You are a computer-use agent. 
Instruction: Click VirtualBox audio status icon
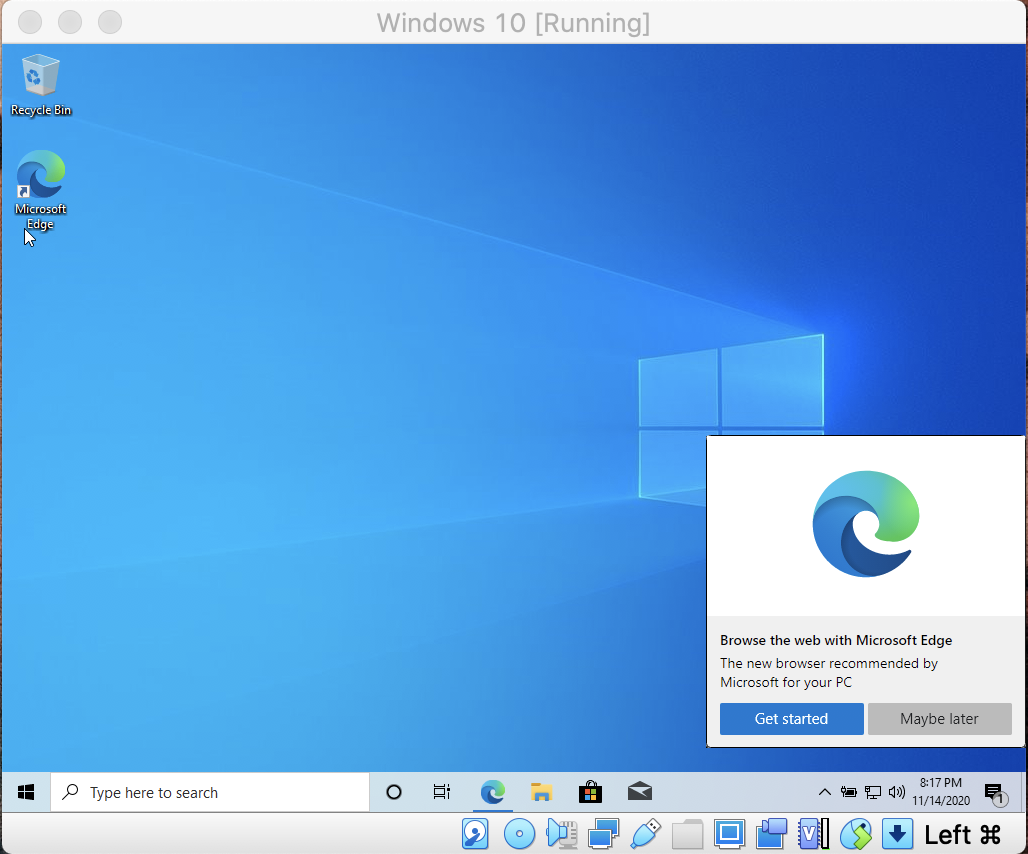(561, 834)
